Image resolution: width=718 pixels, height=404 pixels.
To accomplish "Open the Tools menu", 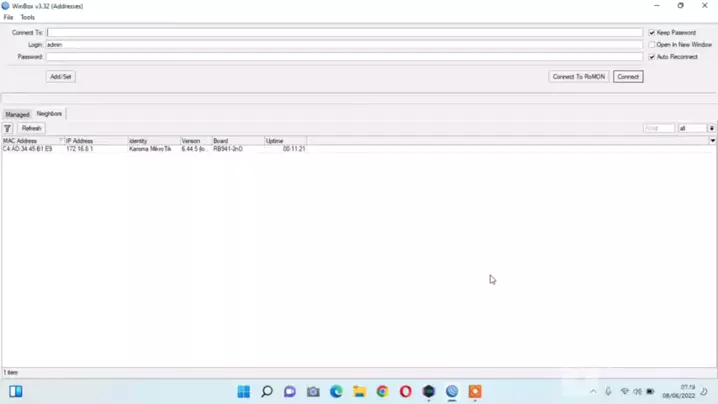I will click(28, 17).
